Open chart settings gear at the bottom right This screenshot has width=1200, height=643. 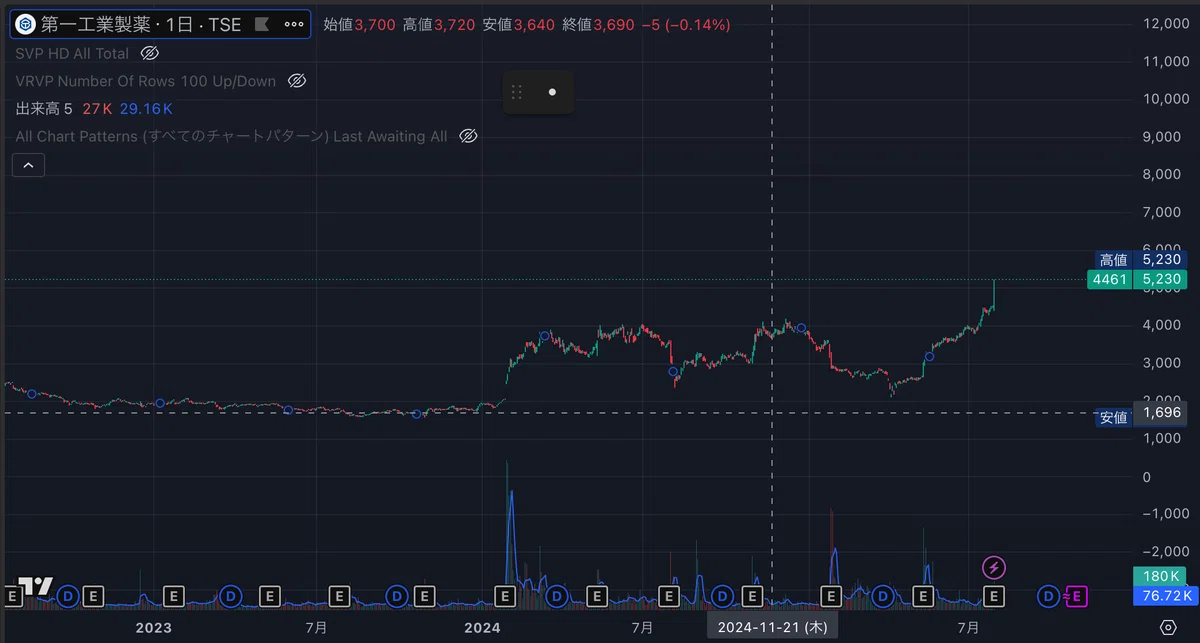click(1168, 628)
